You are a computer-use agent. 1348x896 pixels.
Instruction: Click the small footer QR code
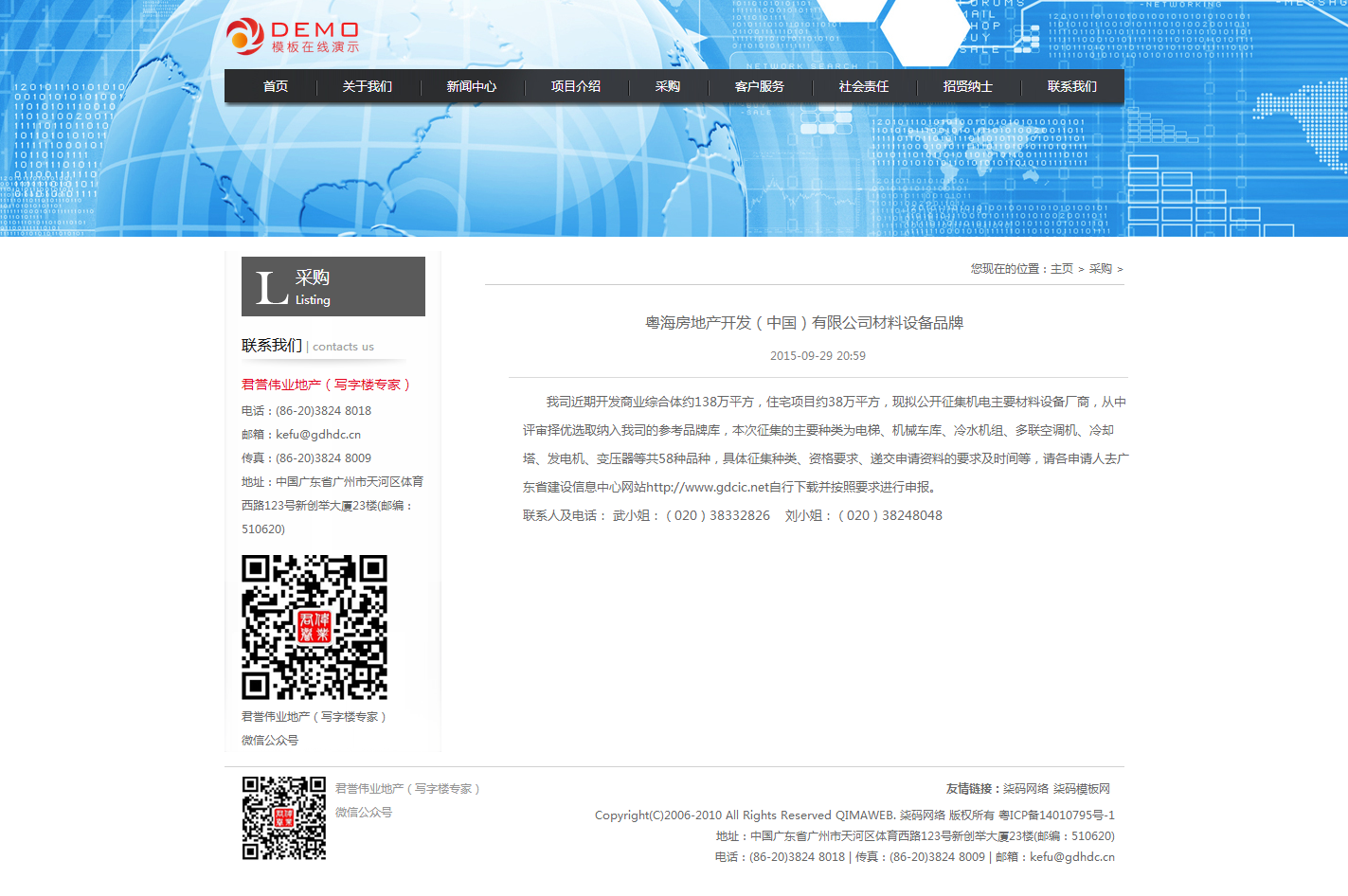coord(284,818)
